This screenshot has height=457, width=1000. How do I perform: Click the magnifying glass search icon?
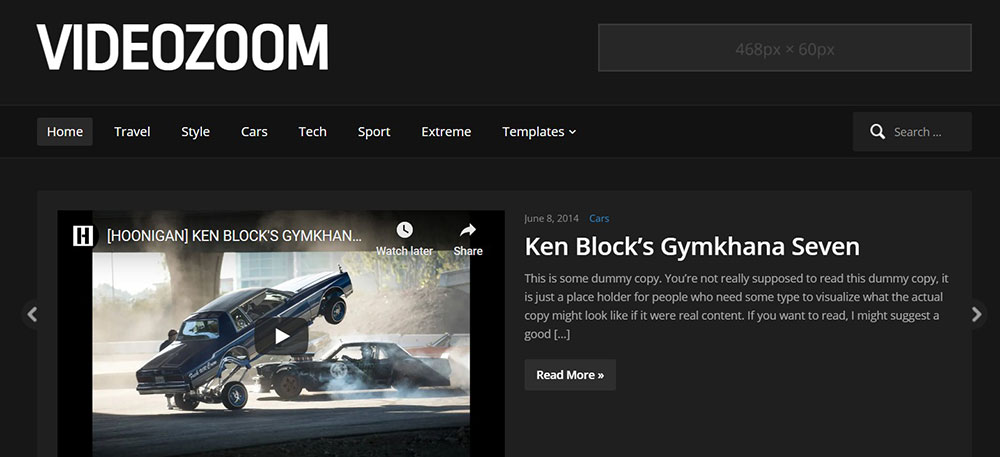tap(878, 132)
